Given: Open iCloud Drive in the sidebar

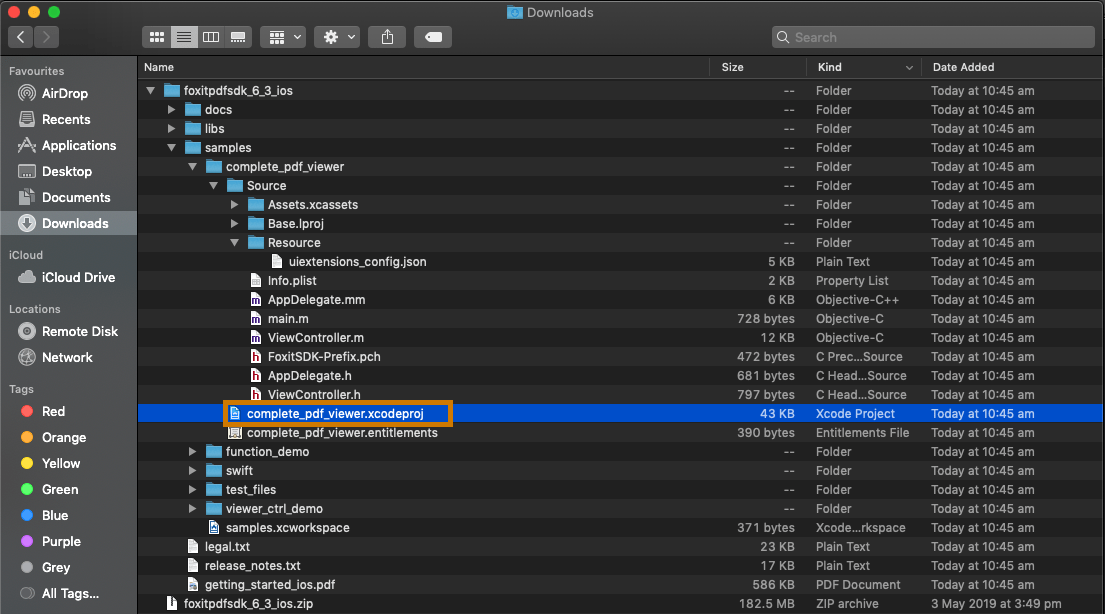Looking at the screenshot, I should 68,277.
